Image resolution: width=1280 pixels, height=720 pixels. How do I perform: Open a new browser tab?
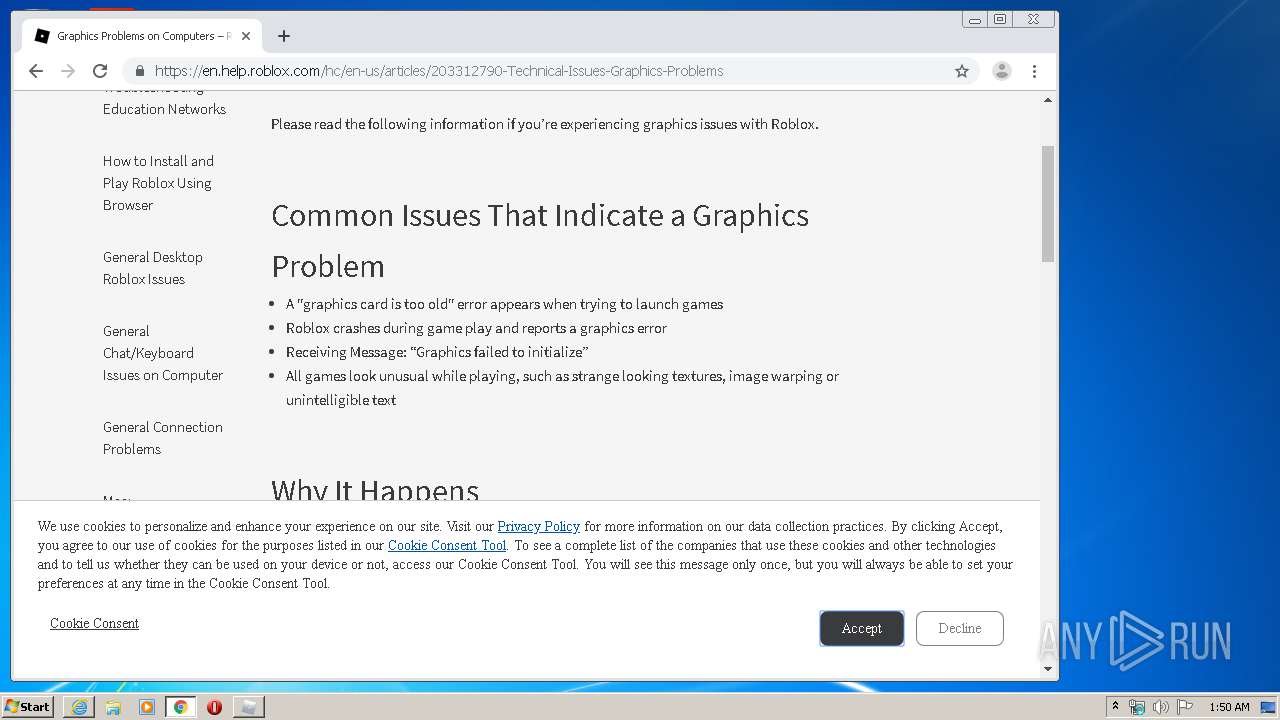284,36
